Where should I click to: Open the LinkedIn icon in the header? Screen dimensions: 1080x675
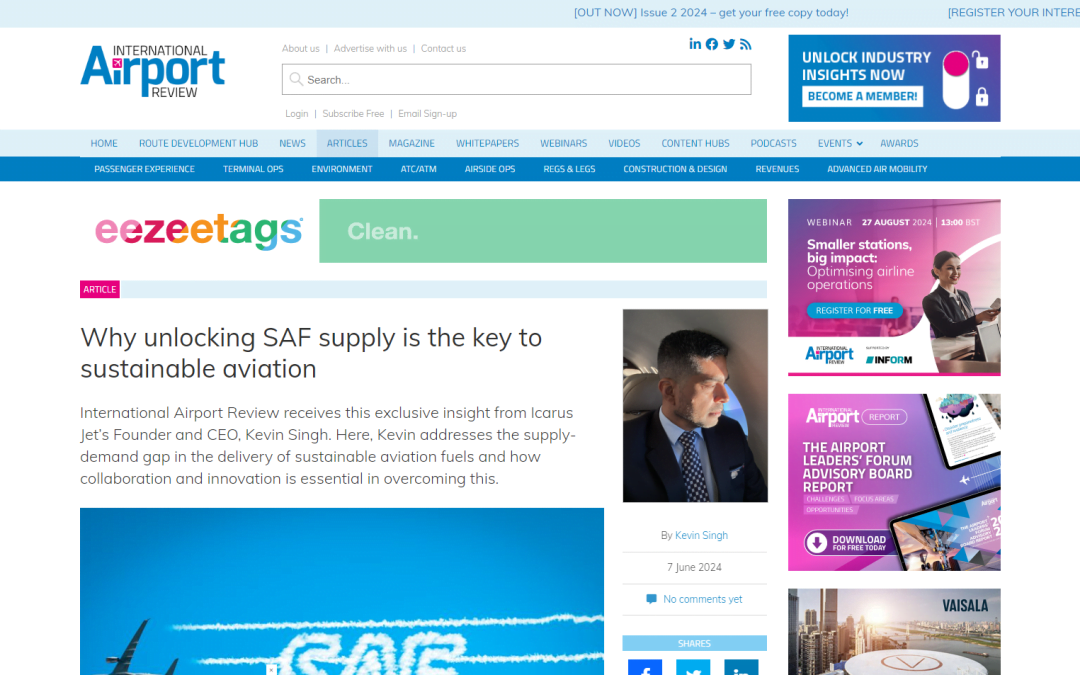[x=695, y=44]
